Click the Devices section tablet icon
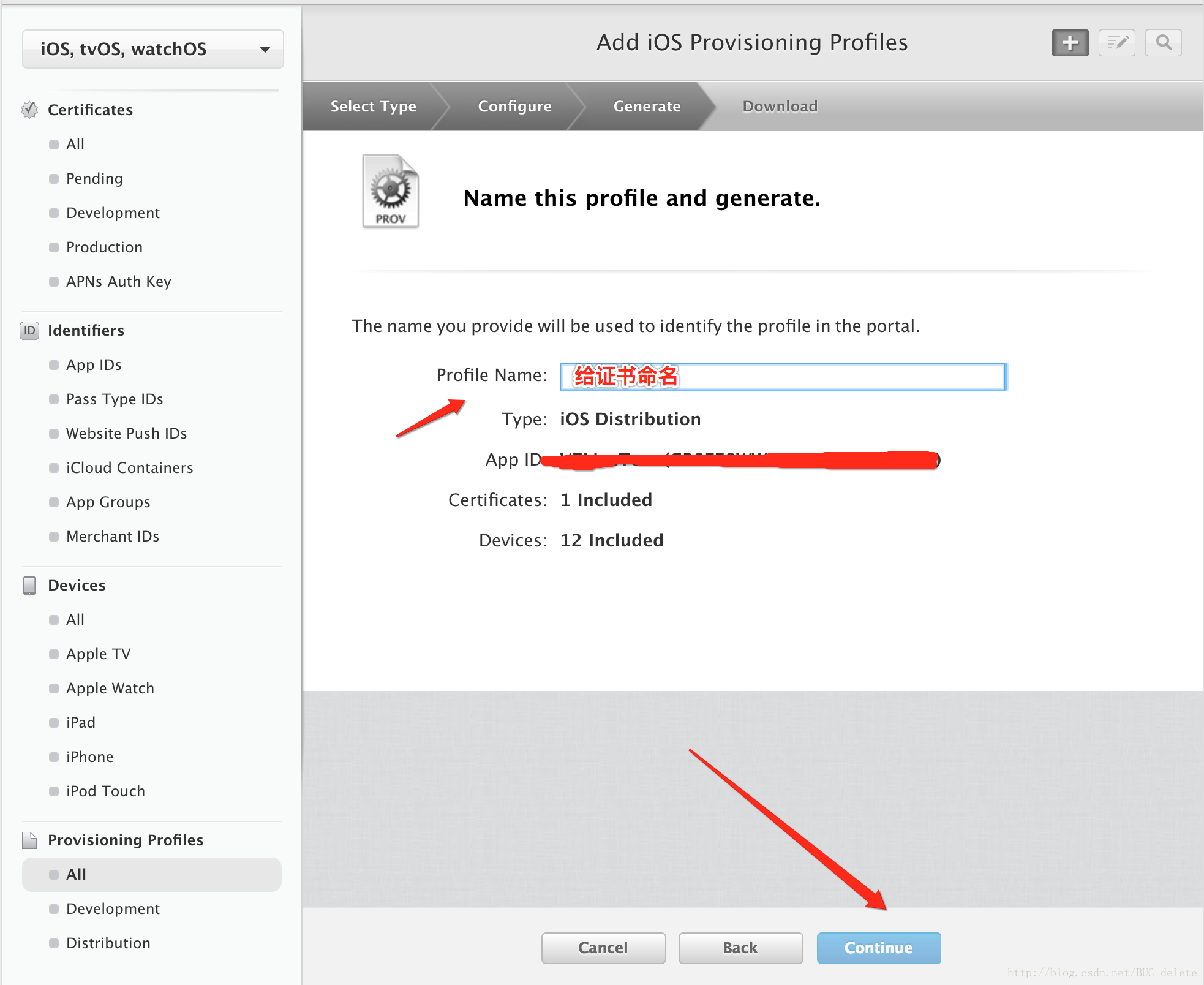Image resolution: width=1204 pixels, height=985 pixels. click(x=29, y=586)
